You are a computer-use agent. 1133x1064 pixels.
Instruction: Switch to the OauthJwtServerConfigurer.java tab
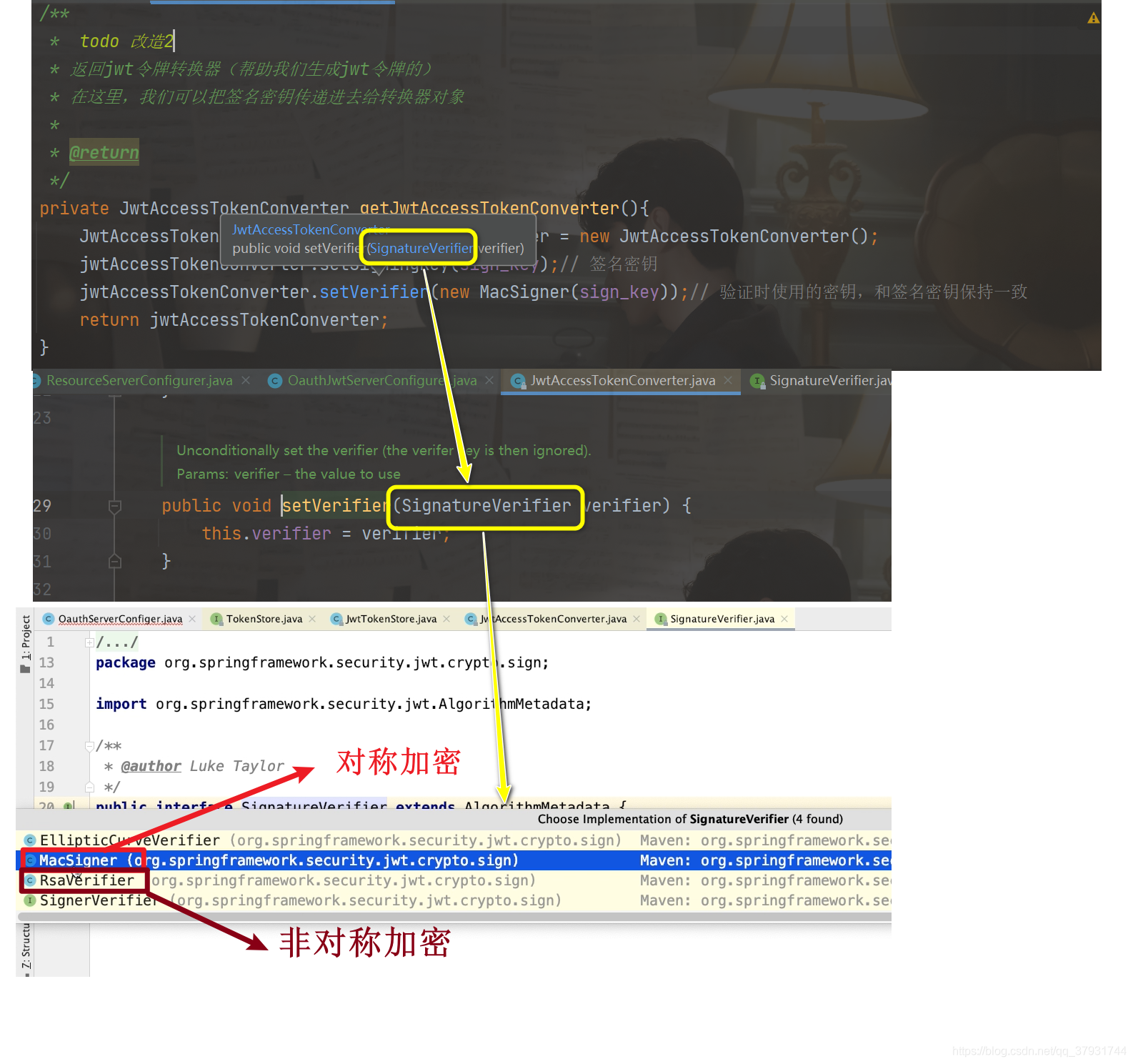click(x=382, y=381)
